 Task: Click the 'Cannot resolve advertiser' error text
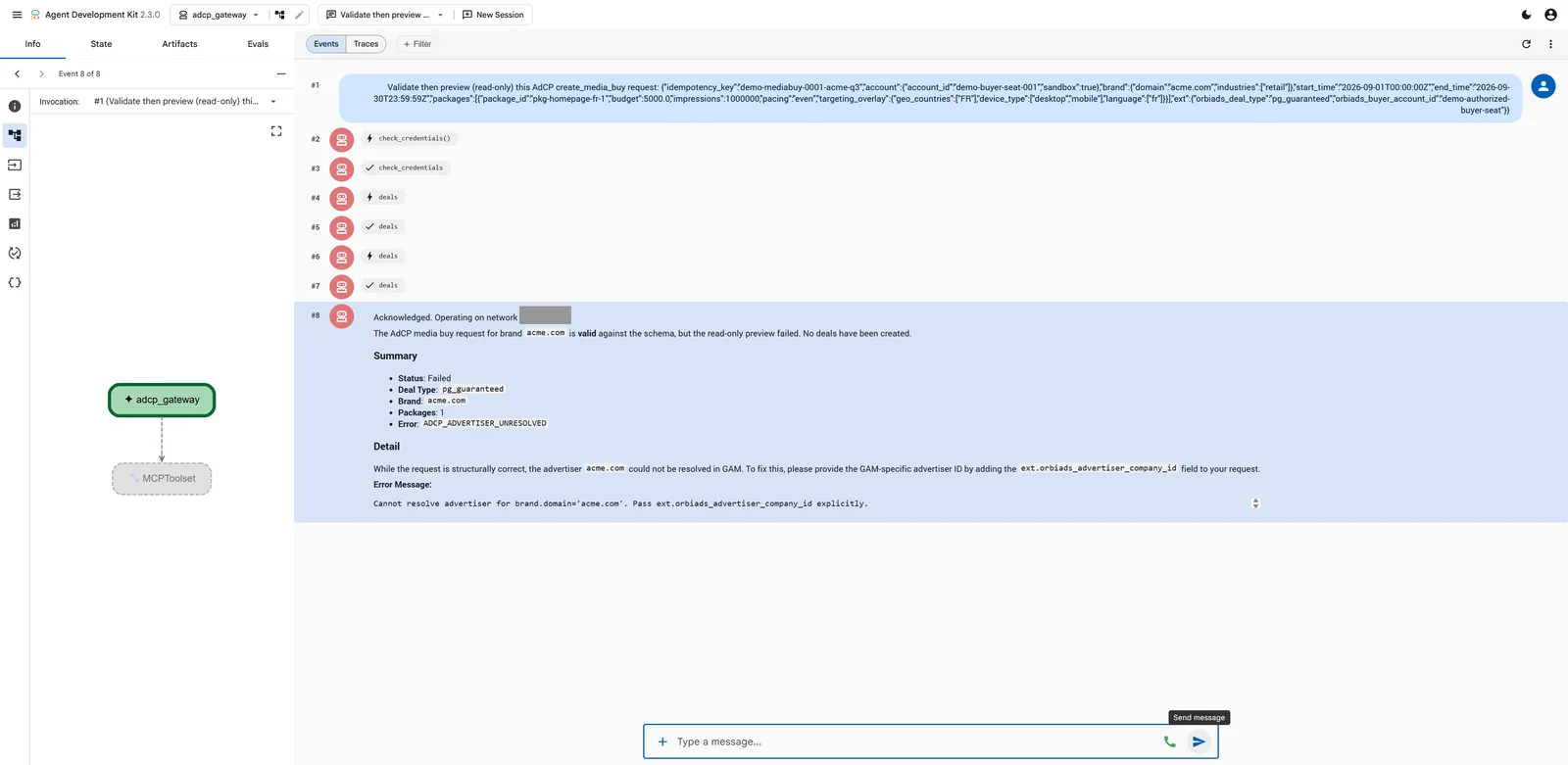click(620, 503)
